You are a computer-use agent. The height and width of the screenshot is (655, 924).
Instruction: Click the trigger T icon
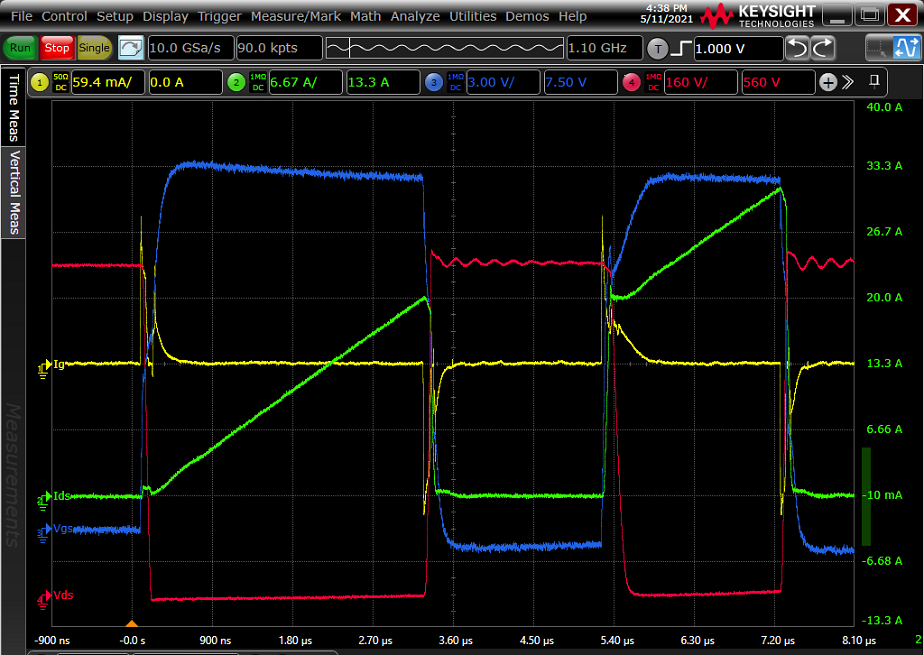657,48
